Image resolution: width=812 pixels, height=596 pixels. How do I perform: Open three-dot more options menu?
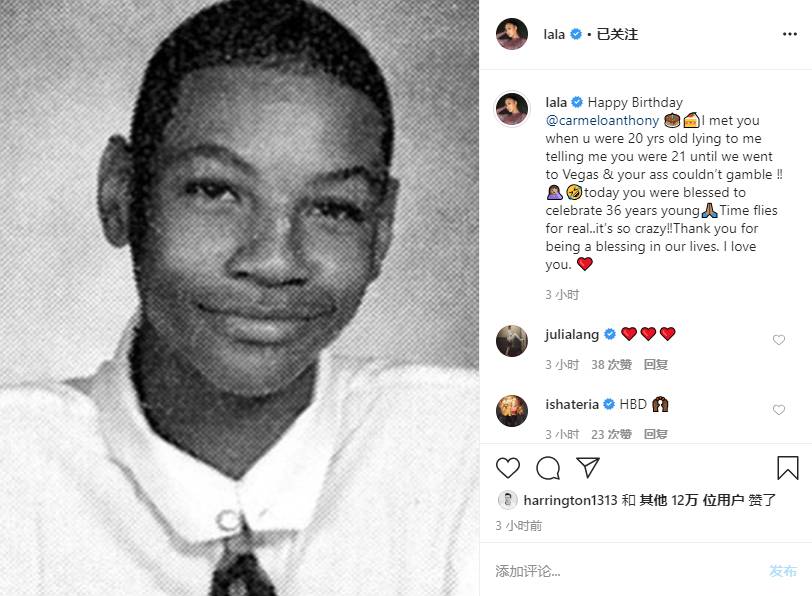[x=790, y=34]
